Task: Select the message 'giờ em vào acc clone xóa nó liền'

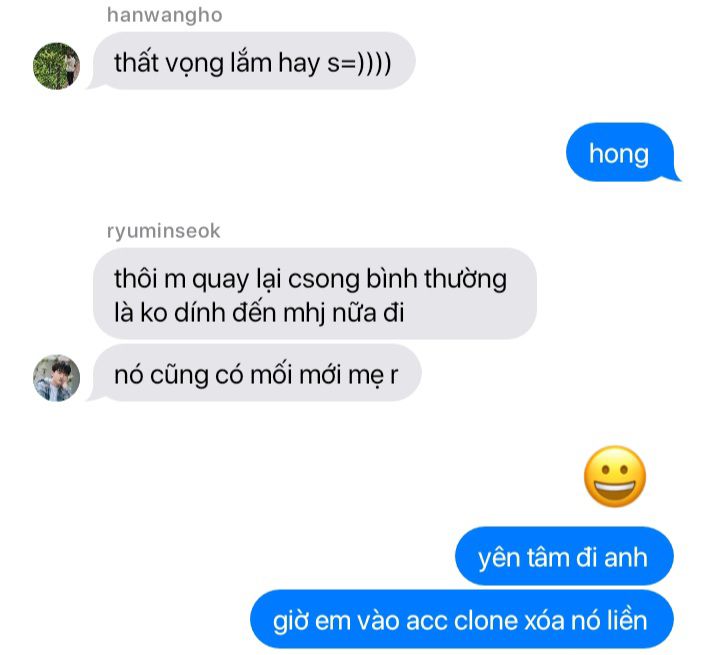Action: click(x=461, y=620)
